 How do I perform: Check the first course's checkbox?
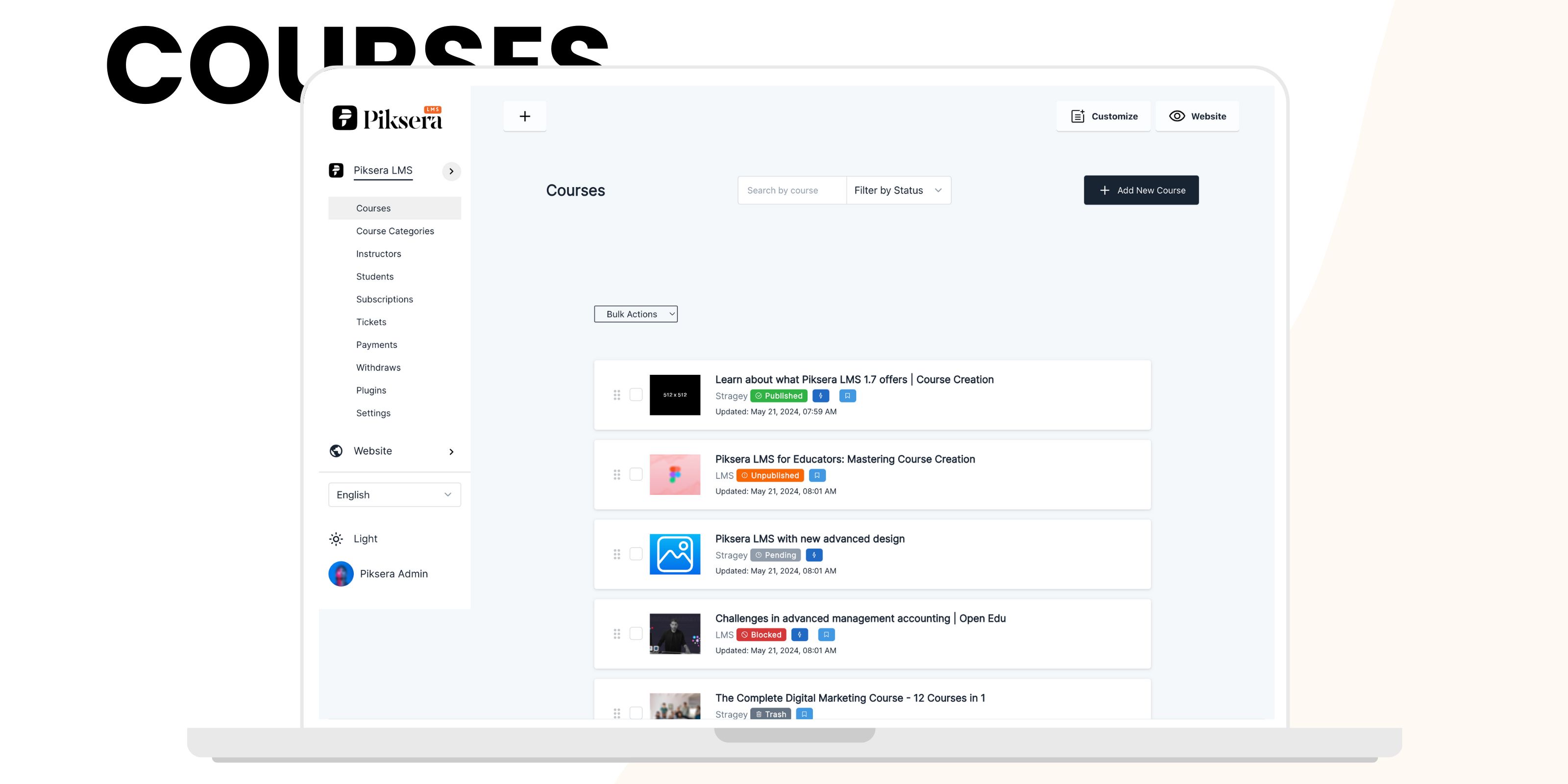pyautogui.click(x=636, y=395)
